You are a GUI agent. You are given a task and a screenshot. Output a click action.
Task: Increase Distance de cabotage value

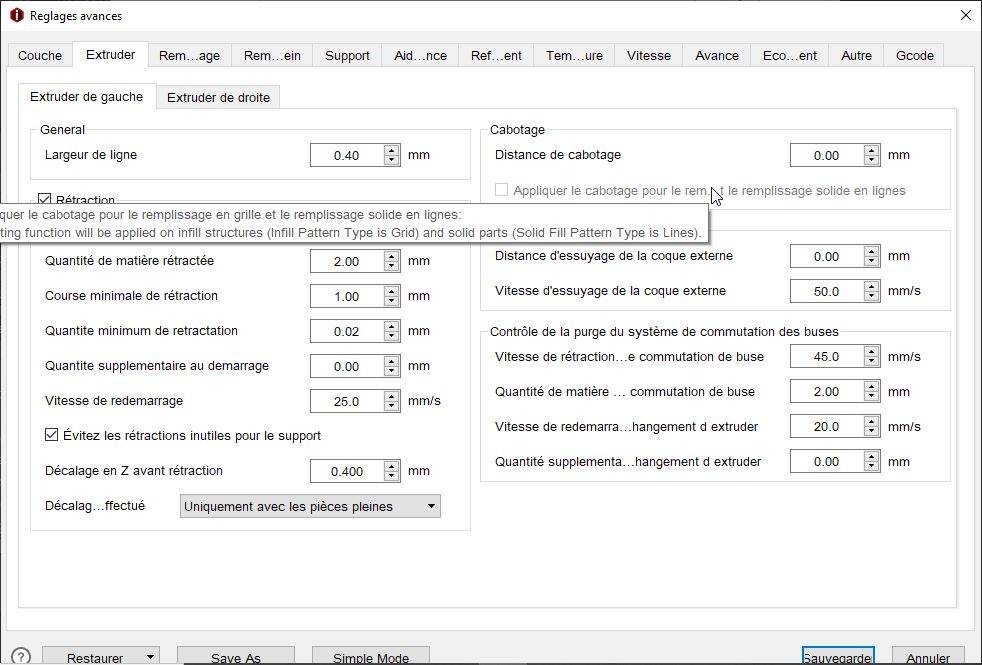pos(872,150)
